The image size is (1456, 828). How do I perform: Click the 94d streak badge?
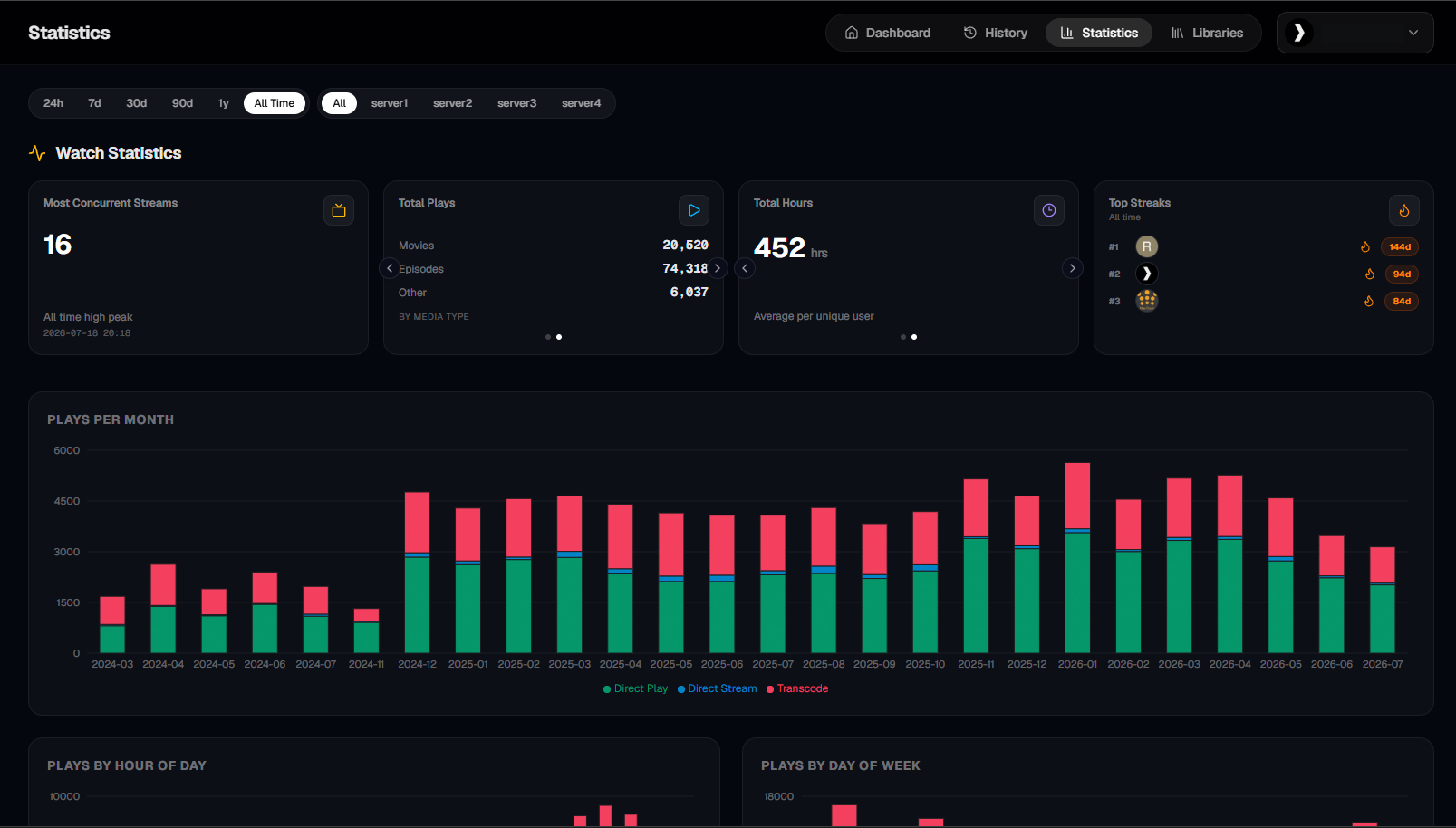point(1402,274)
